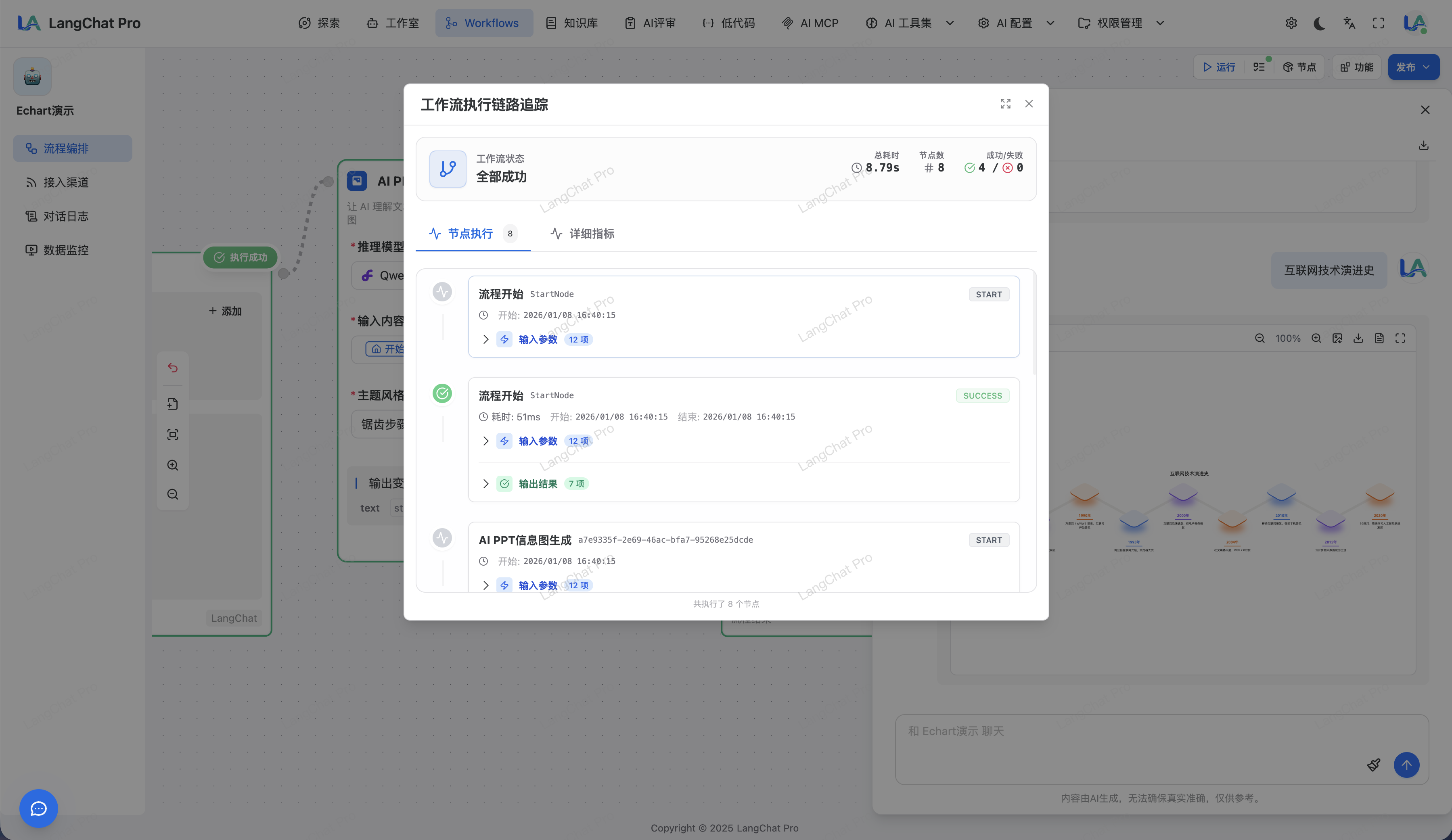This screenshot has height=840, width=1452.
Task: Click the undo arrow on canvas toolbar
Action: point(172,368)
